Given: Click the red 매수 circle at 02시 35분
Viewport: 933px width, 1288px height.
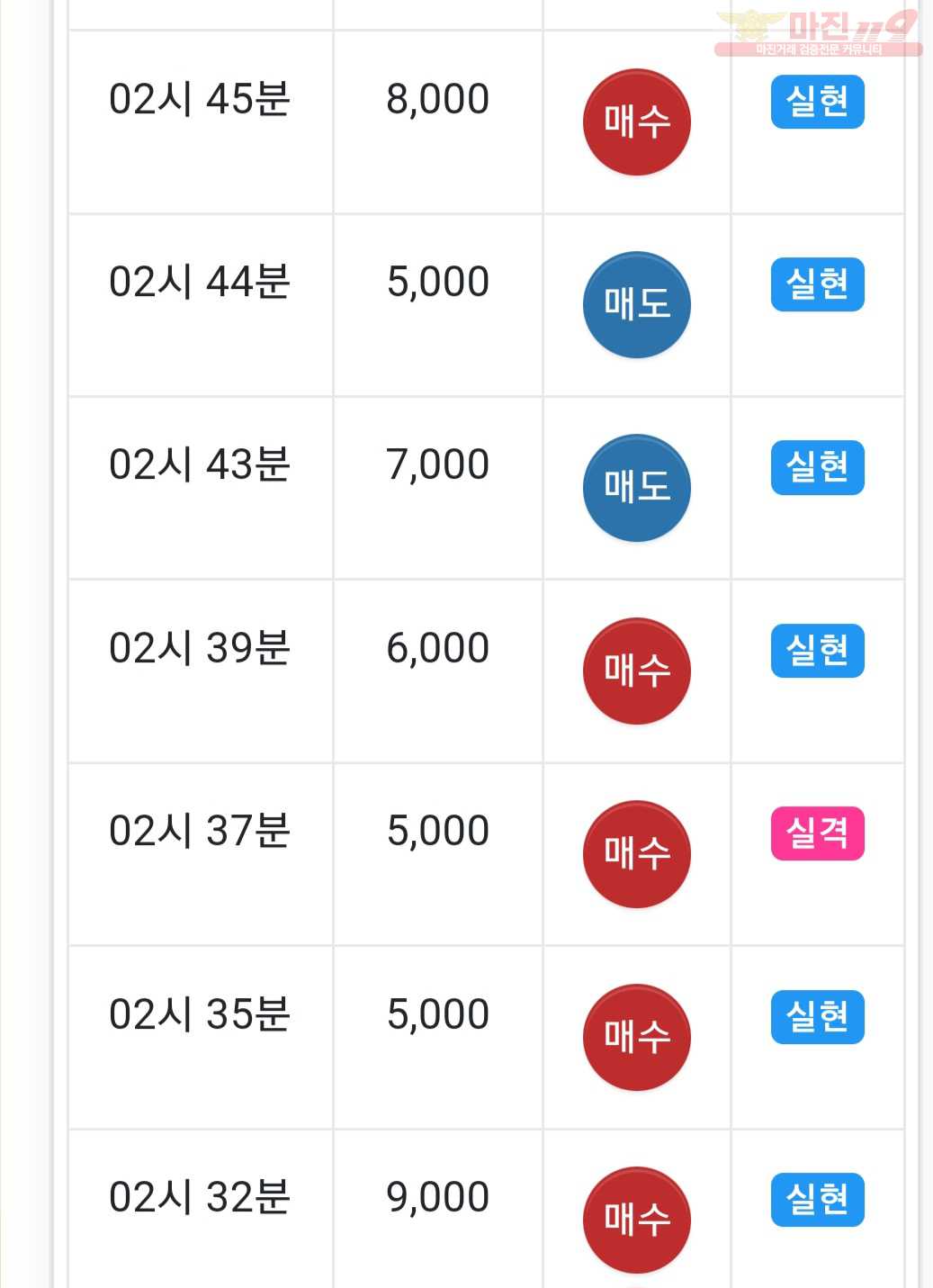Looking at the screenshot, I should pos(637,1037).
